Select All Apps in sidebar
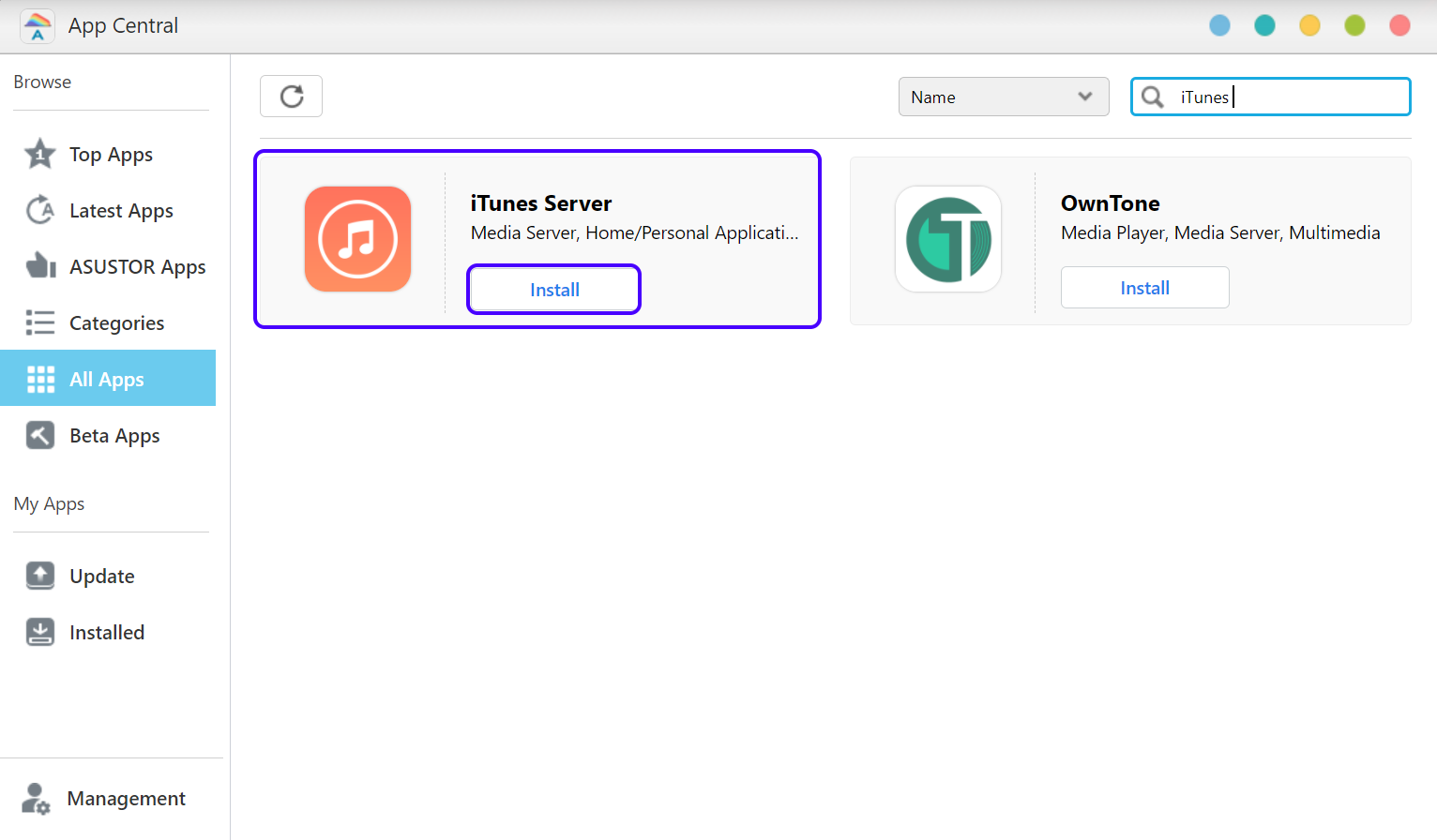This screenshot has height=840, width=1437. click(107, 379)
